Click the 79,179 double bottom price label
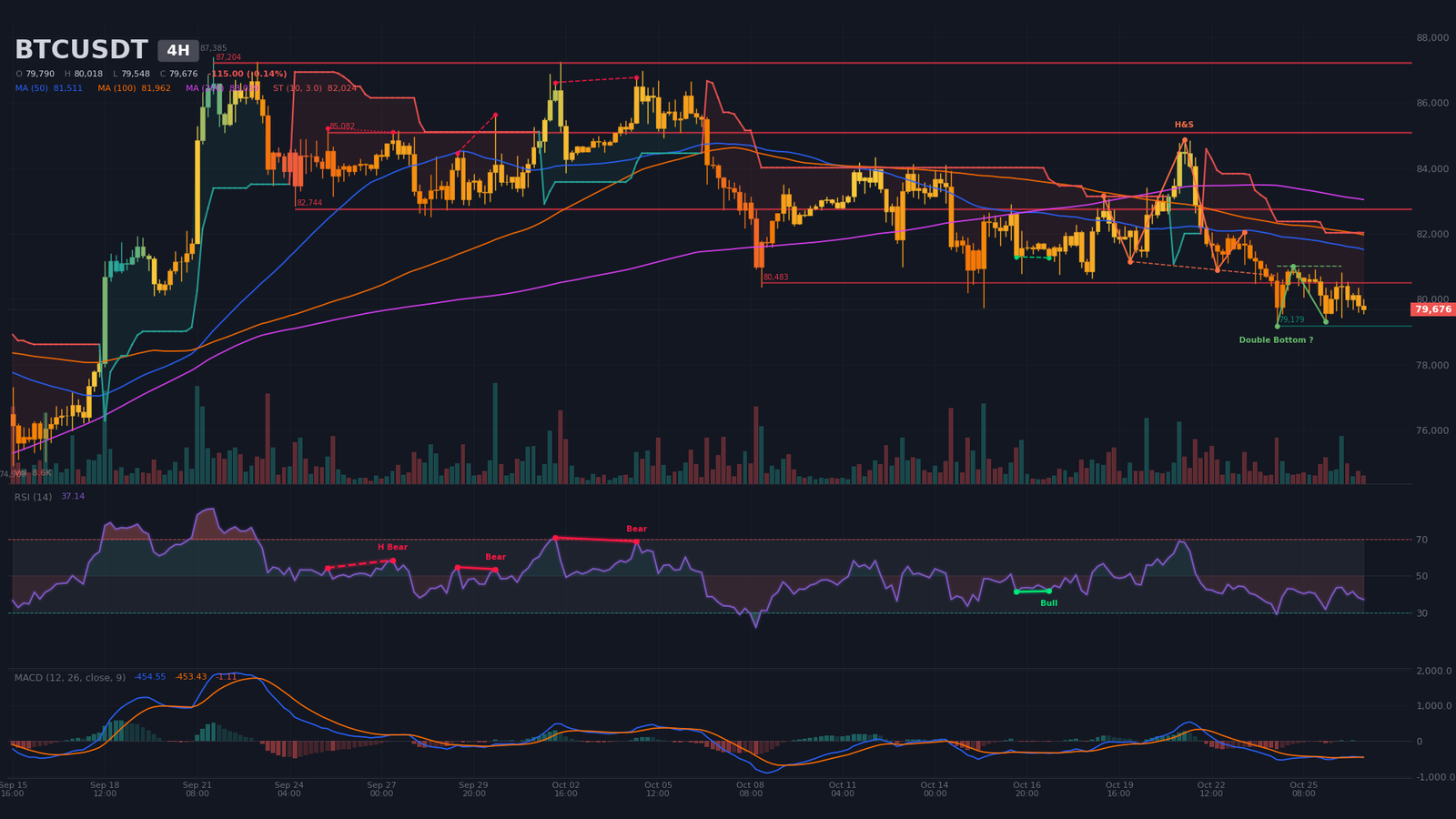The image size is (1456, 819). (1292, 320)
